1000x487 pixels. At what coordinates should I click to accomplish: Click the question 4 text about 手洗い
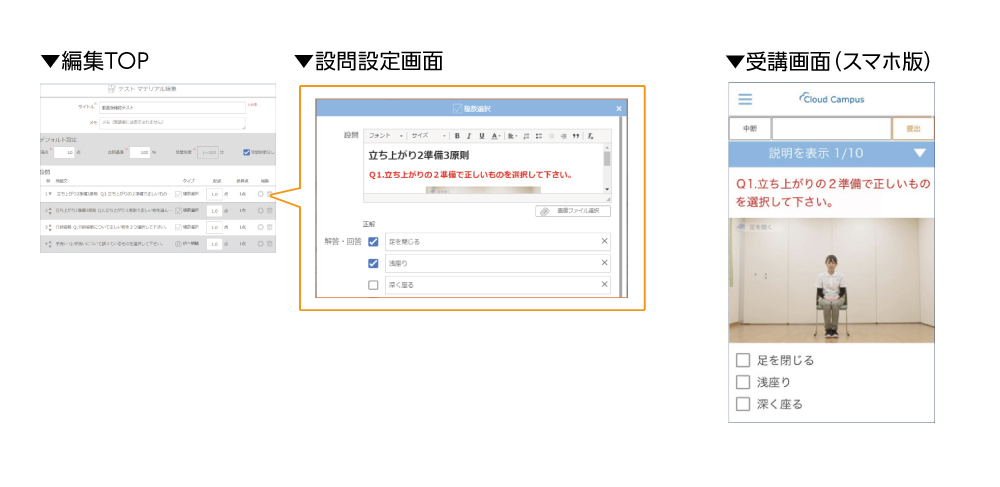tap(110, 244)
